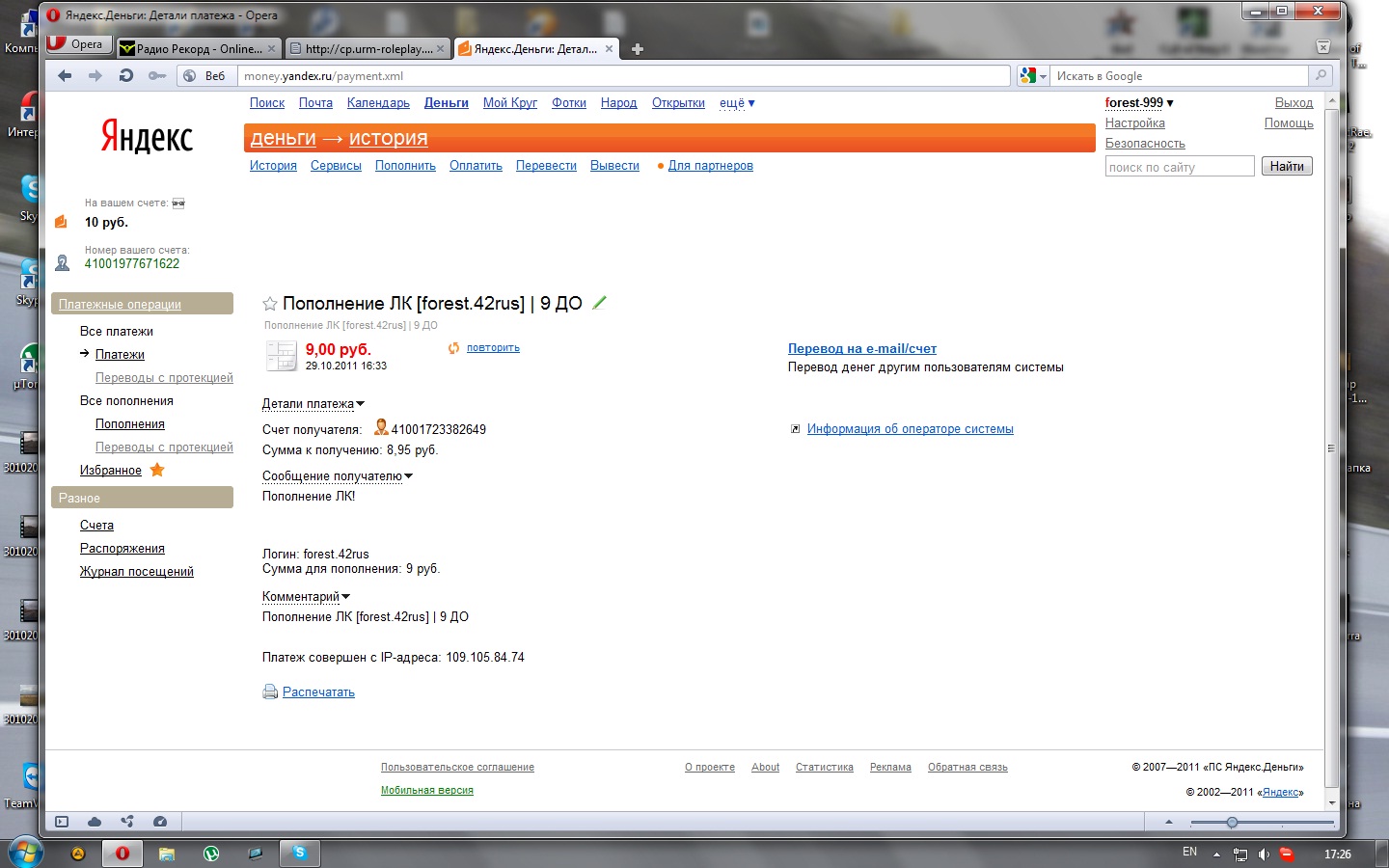
Task: Mark the payment as favorite with the star
Action: coord(270,304)
